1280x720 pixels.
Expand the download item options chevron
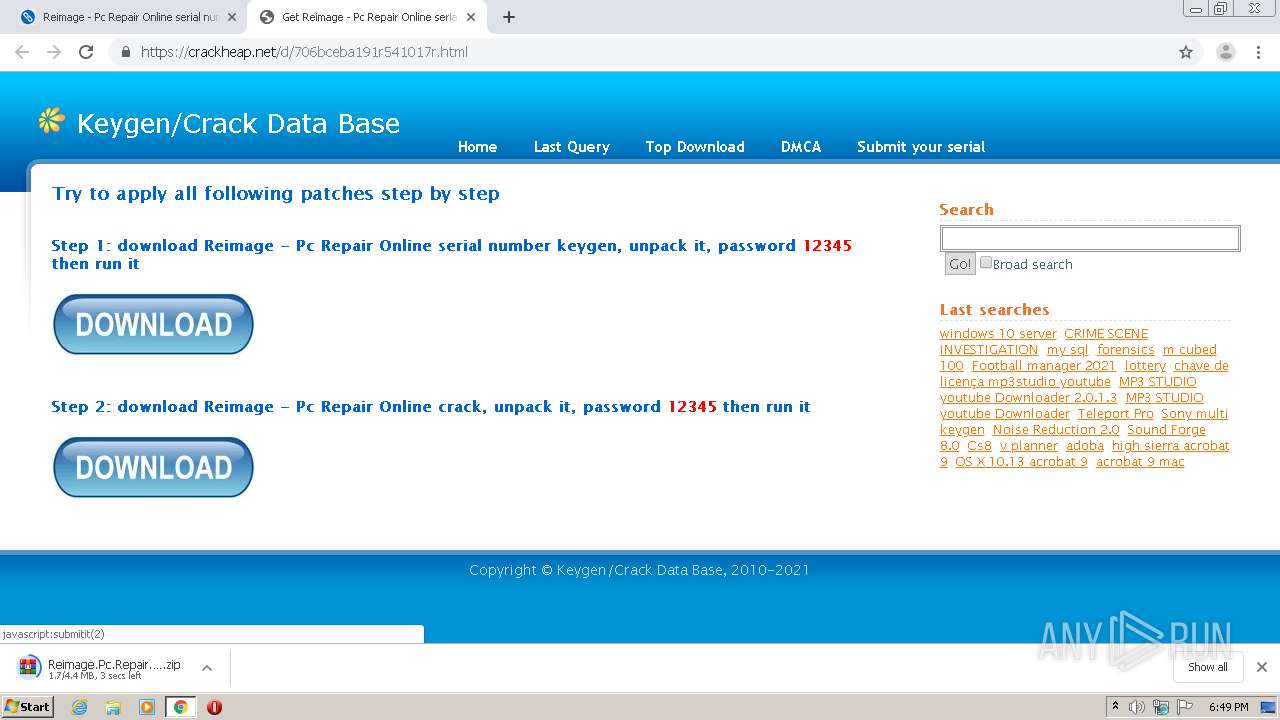click(207, 668)
